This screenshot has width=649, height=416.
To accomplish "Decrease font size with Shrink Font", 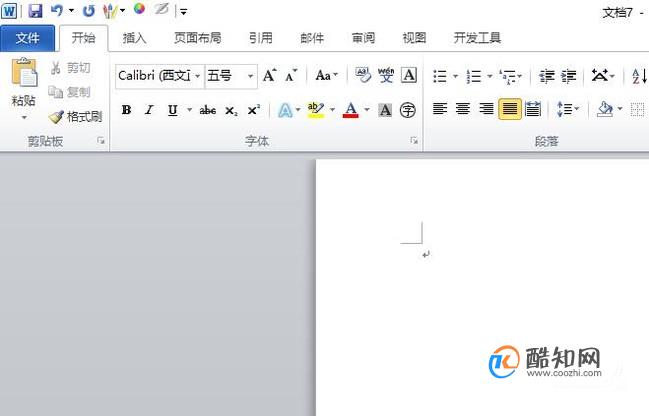I will pyautogui.click(x=291, y=76).
